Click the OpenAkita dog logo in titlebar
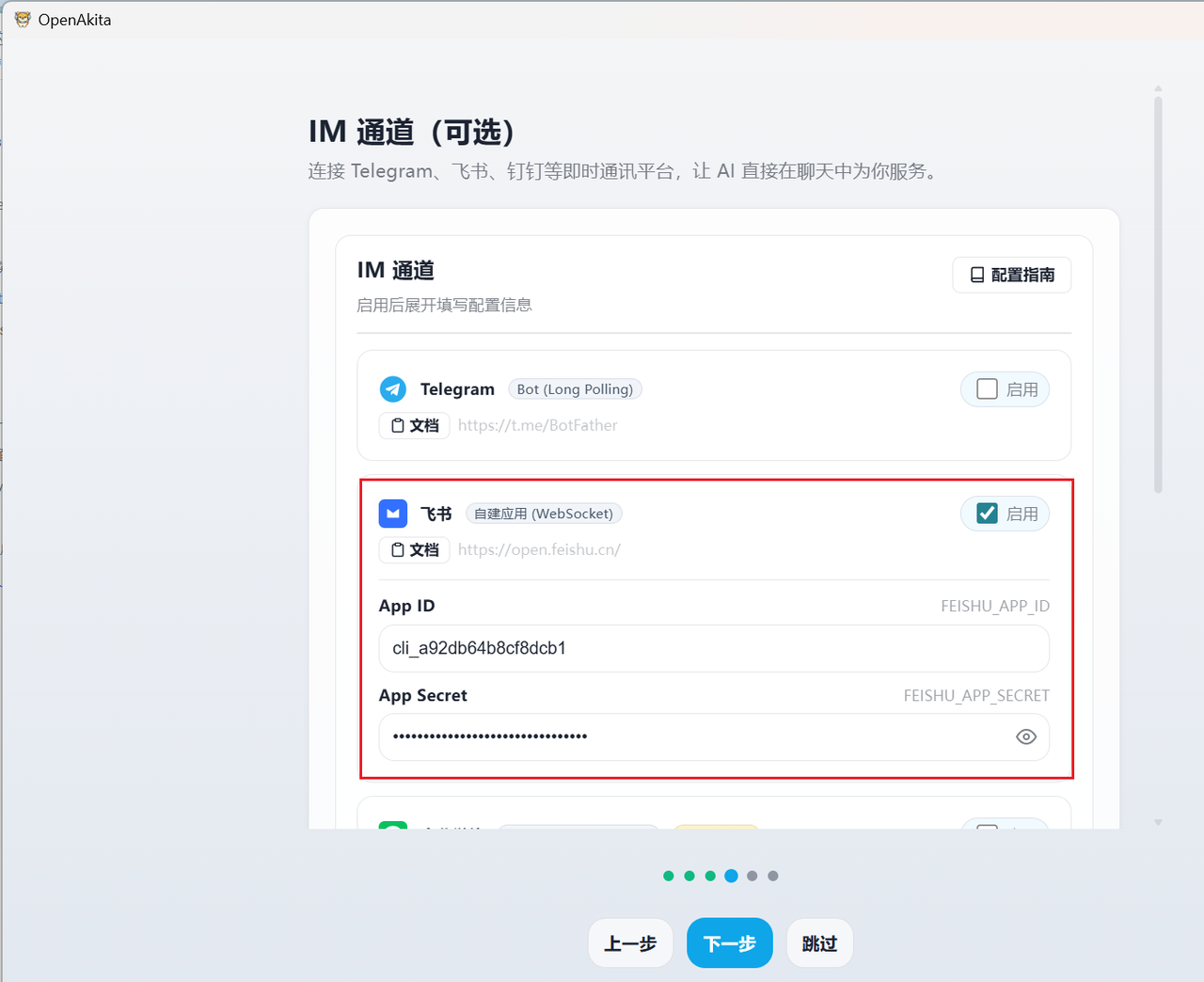1204x982 pixels. tap(21, 19)
